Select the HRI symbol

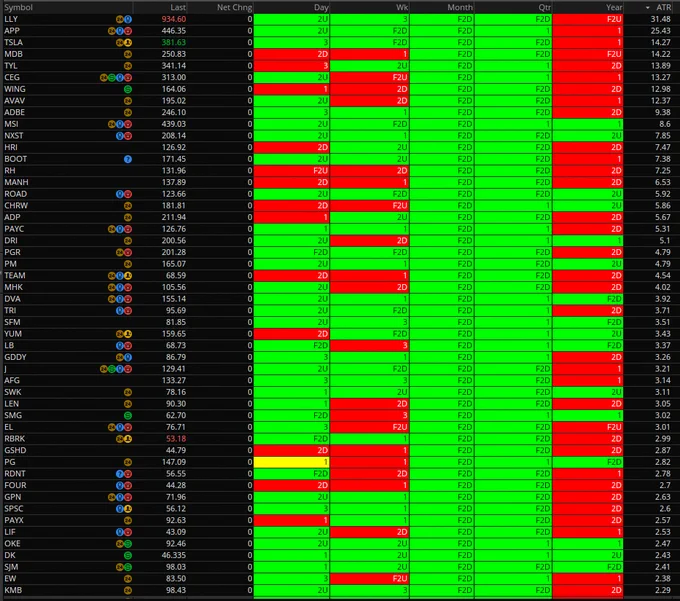coord(10,147)
